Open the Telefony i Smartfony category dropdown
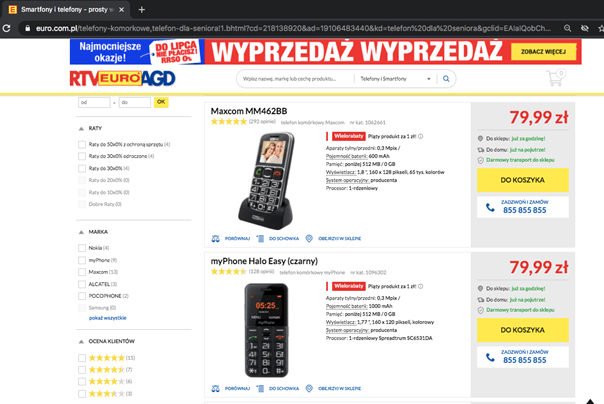 tap(395, 79)
